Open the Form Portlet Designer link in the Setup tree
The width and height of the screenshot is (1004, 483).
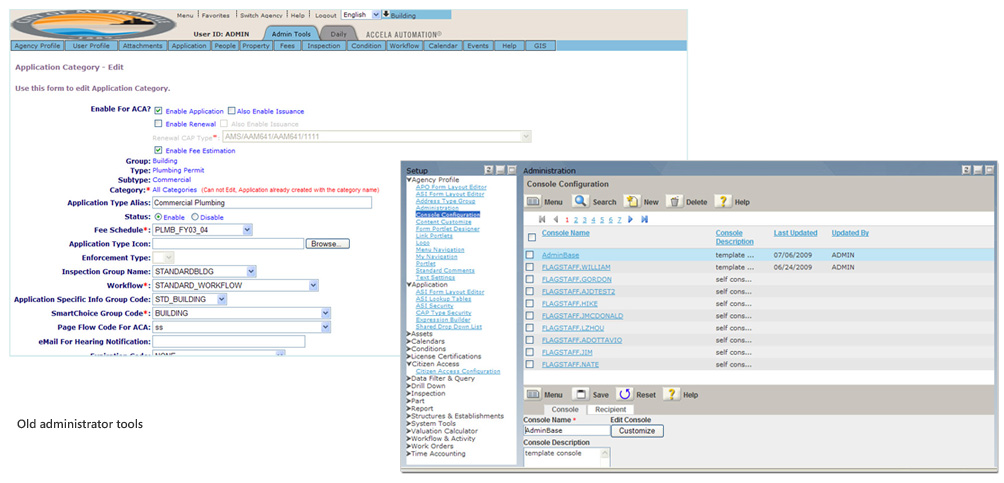pos(448,229)
